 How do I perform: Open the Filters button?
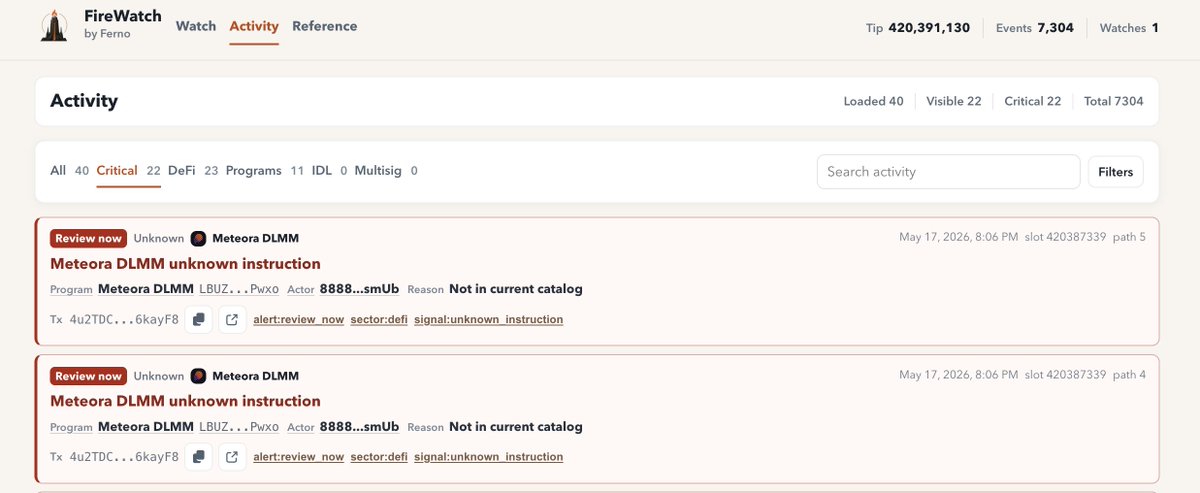[x=1115, y=172]
